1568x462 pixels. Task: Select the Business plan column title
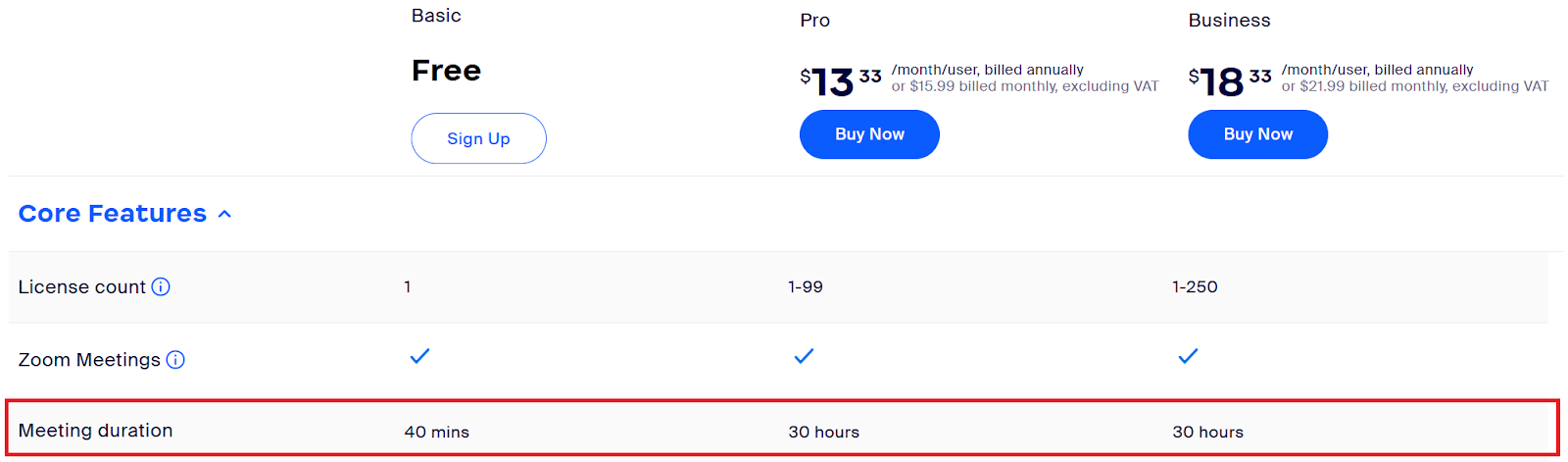[1229, 21]
